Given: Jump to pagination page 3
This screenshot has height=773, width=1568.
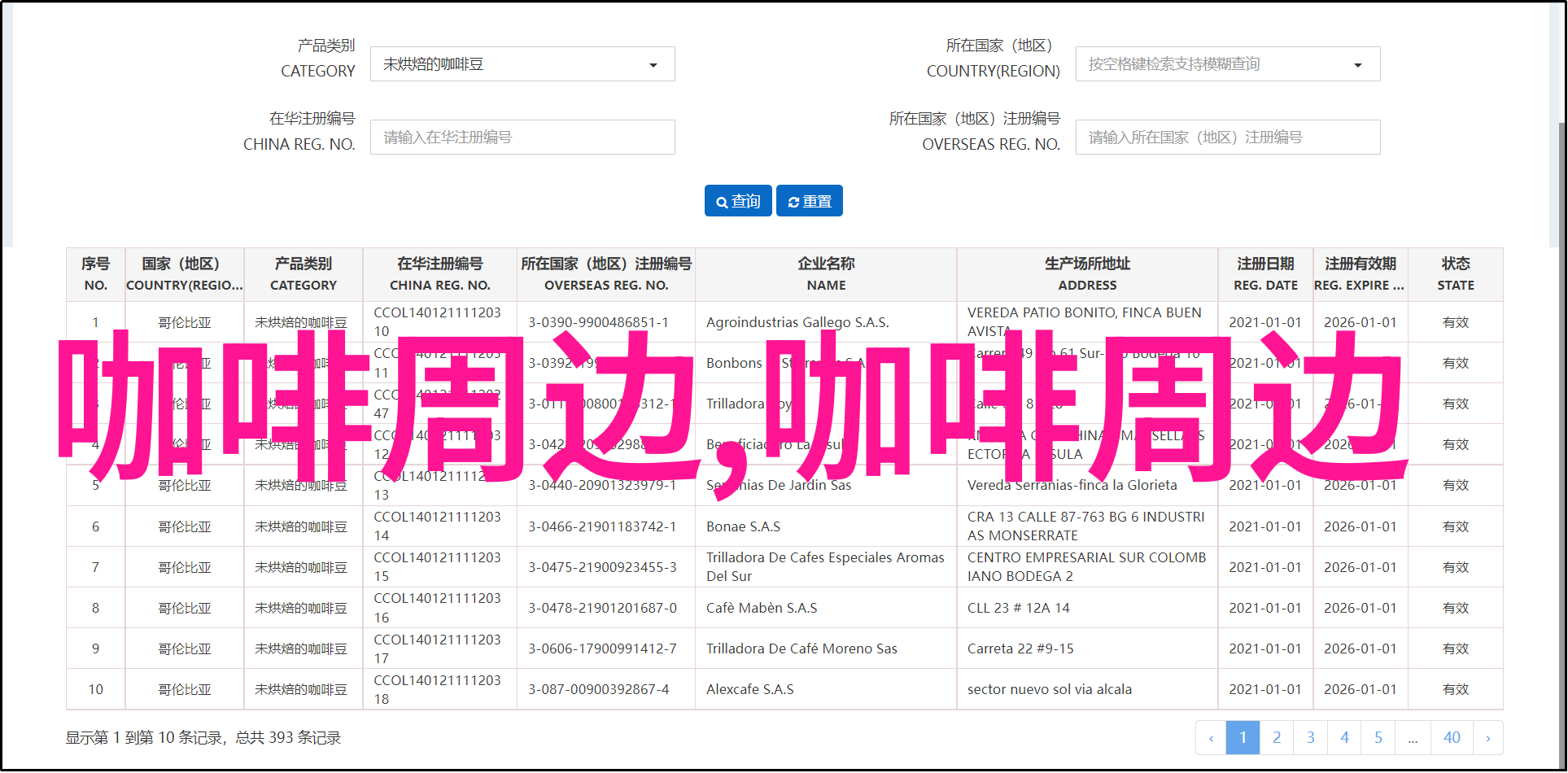Looking at the screenshot, I should point(1311,738).
